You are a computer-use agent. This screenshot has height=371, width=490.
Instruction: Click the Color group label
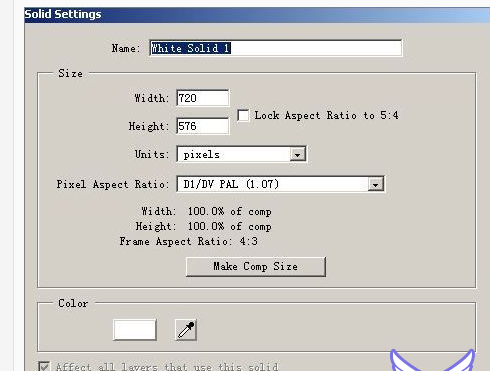[x=73, y=303]
